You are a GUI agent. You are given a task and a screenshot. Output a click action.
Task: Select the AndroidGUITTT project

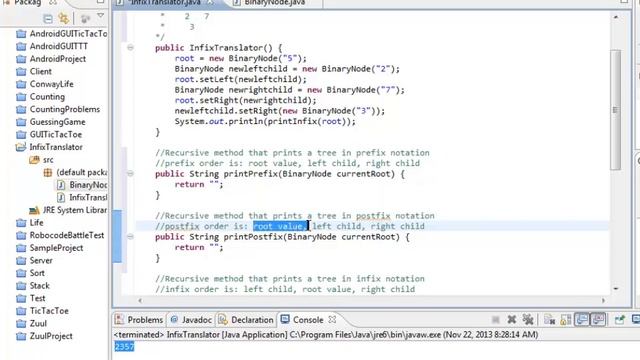52,46
